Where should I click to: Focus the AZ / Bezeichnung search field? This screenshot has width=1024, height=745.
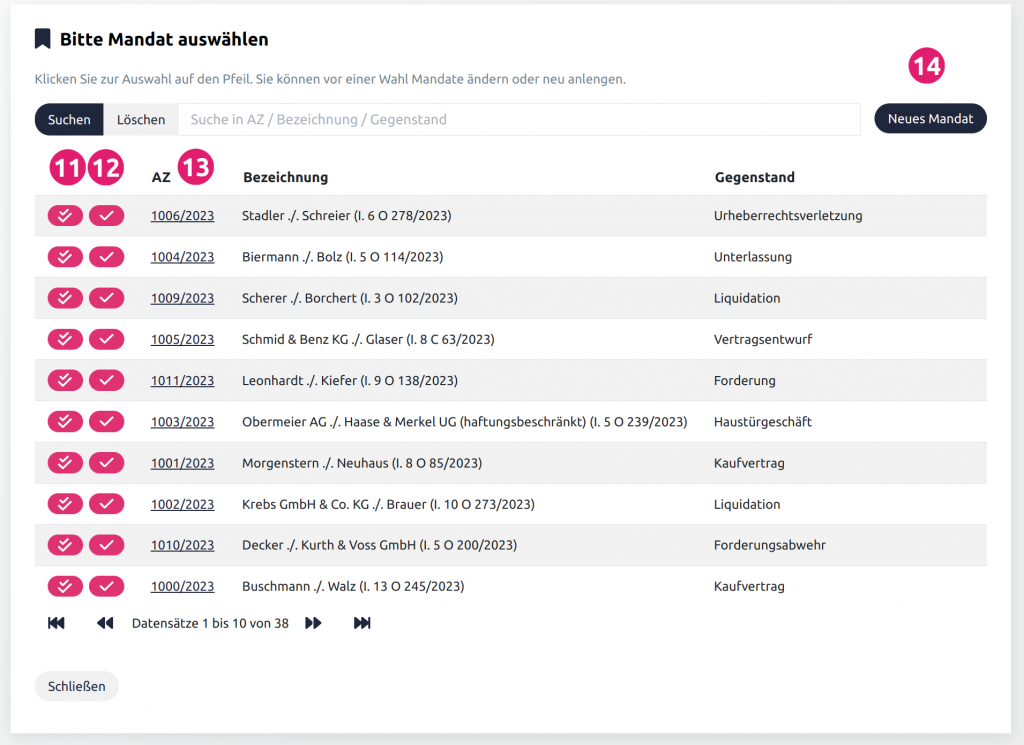pos(518,119)
